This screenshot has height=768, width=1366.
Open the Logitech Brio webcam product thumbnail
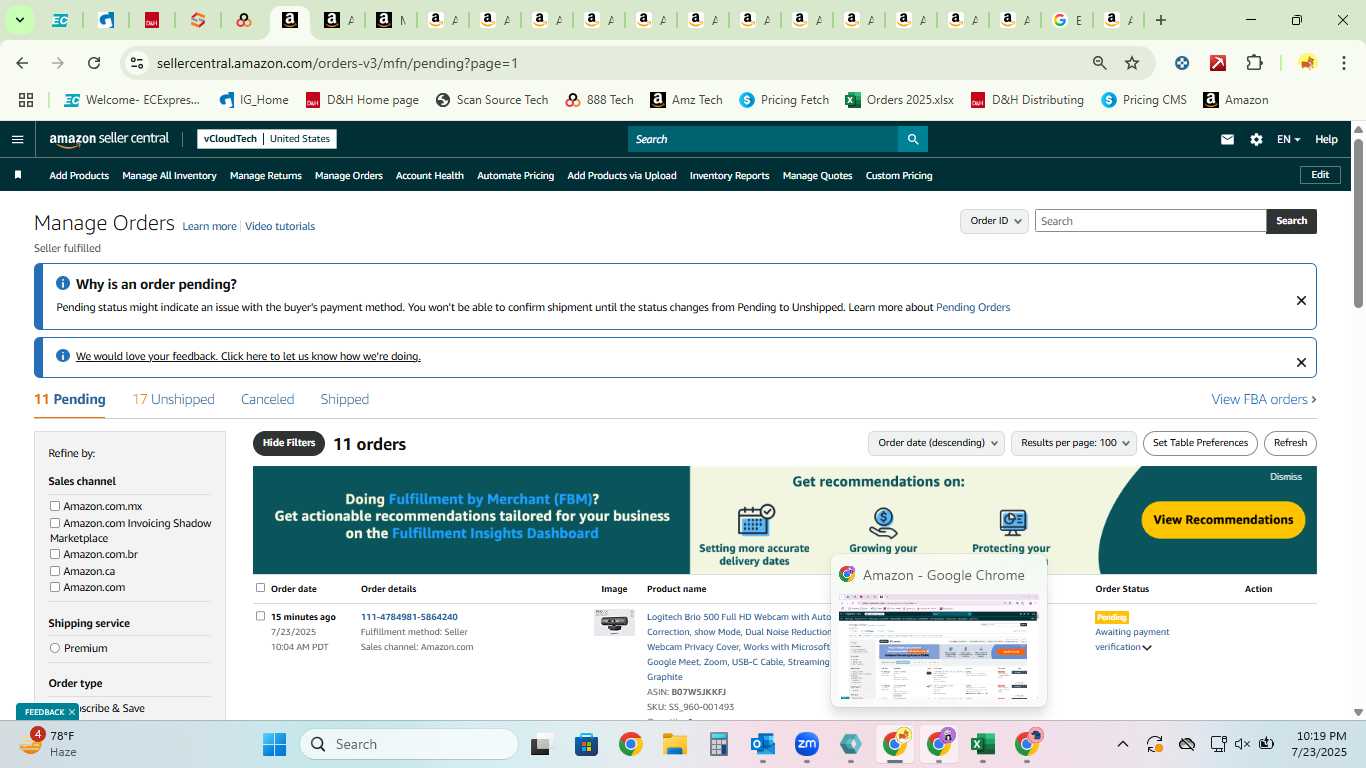[614, 622]
